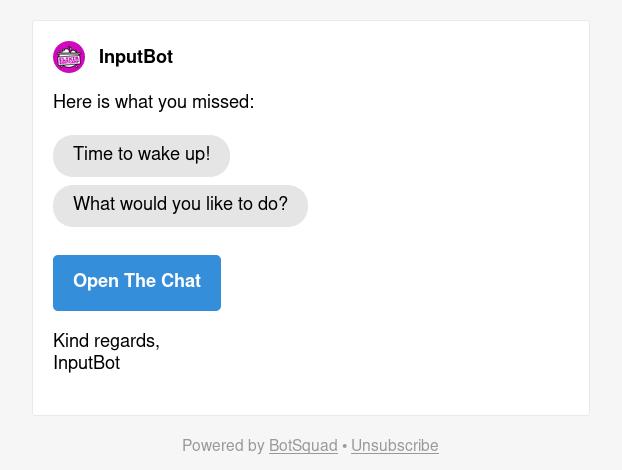Click blank area right of Open The Chat
622x470 pixels.
pos(400,282)
